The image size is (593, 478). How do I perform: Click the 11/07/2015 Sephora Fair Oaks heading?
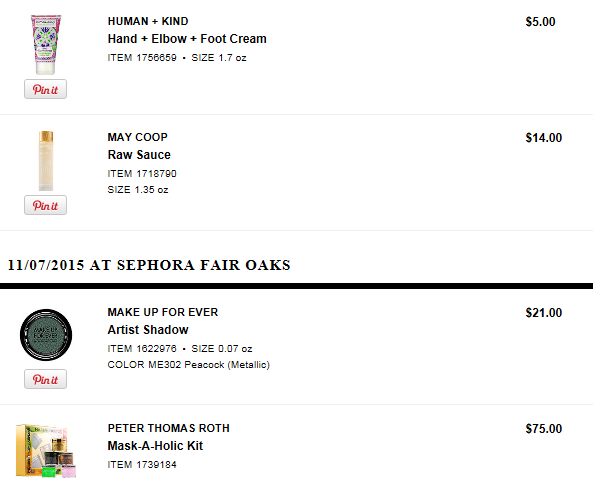pyautogui.click(x=149, y=265)
